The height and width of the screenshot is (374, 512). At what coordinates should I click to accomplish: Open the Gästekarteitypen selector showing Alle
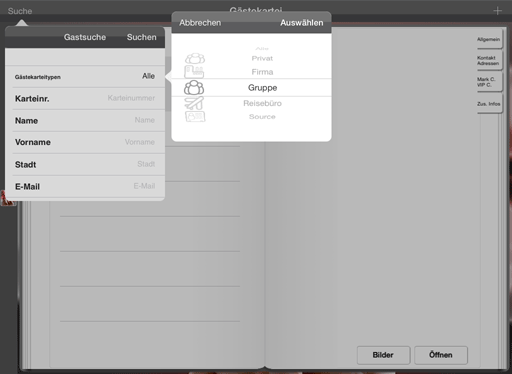coord(85,77)
